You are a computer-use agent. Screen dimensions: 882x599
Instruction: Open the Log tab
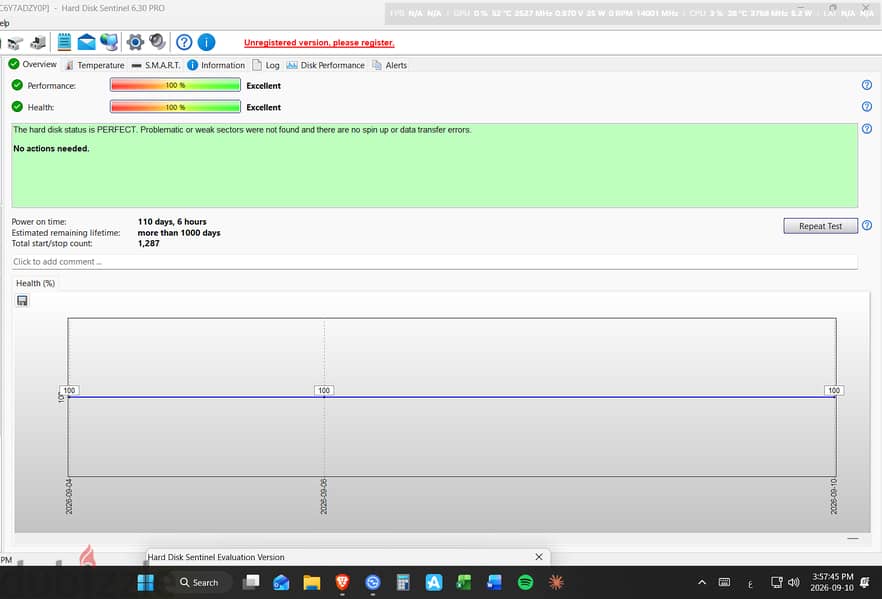(266, 65)
